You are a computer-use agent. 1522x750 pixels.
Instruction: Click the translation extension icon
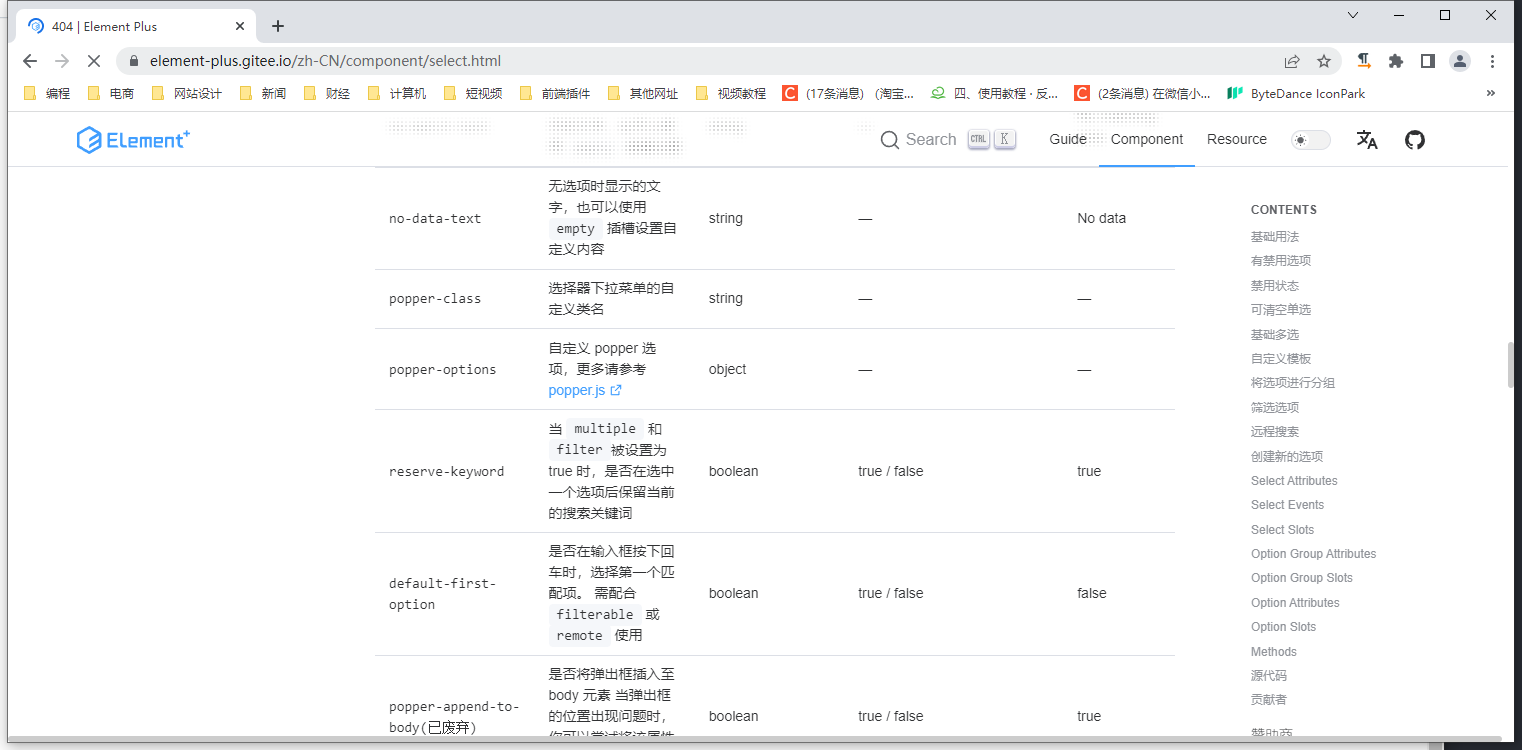click(1364, 61)
